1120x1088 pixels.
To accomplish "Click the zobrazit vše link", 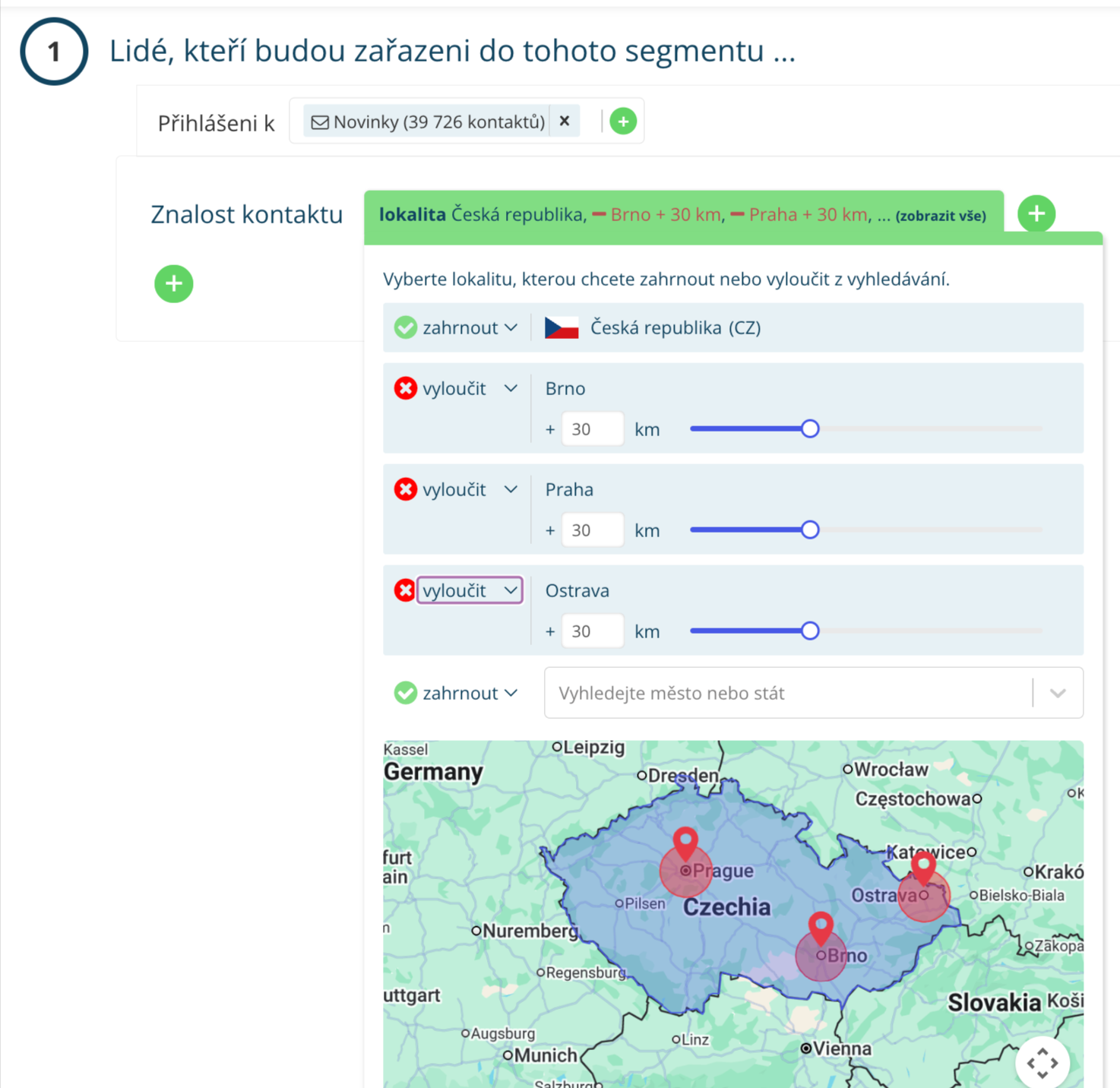I will [941, 216].
